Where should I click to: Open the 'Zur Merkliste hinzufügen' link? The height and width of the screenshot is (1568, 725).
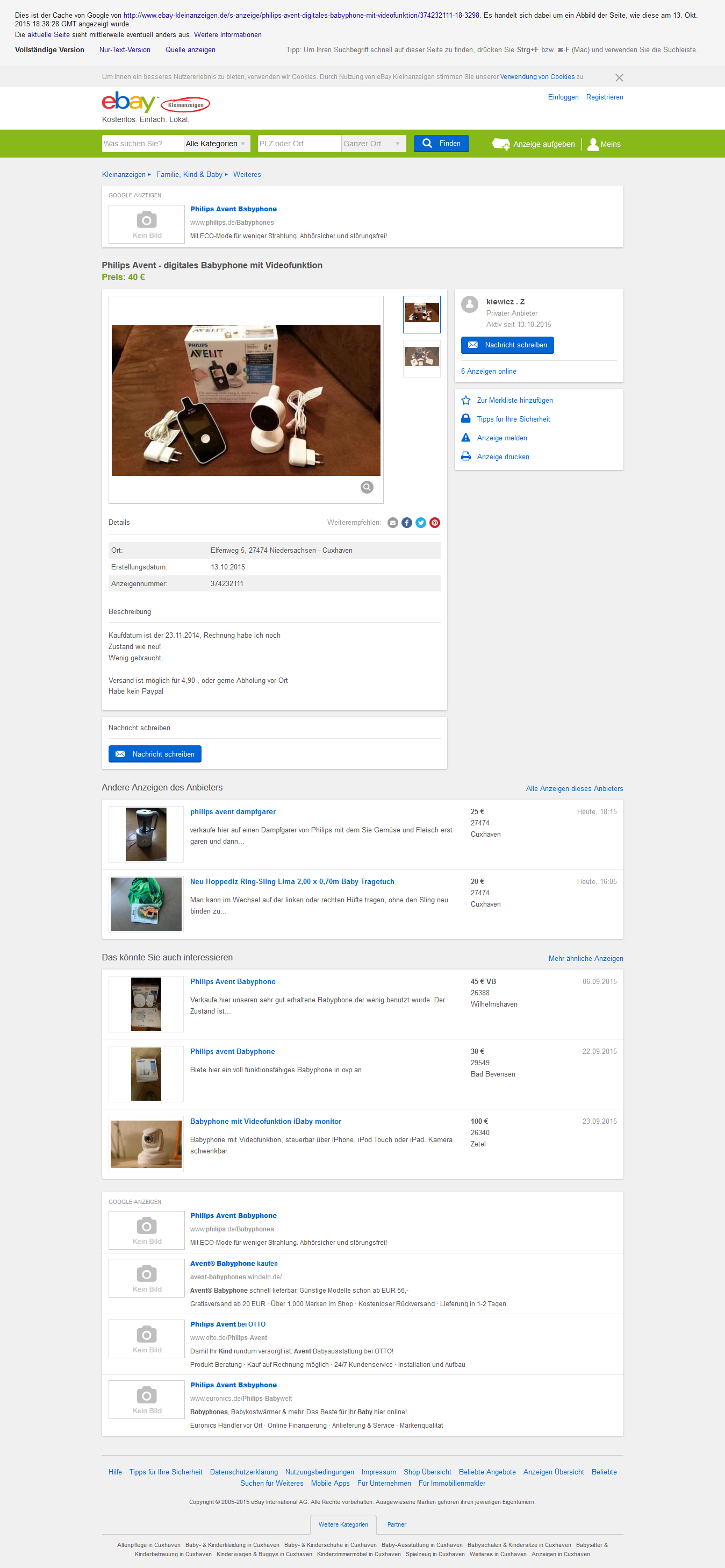515,401
